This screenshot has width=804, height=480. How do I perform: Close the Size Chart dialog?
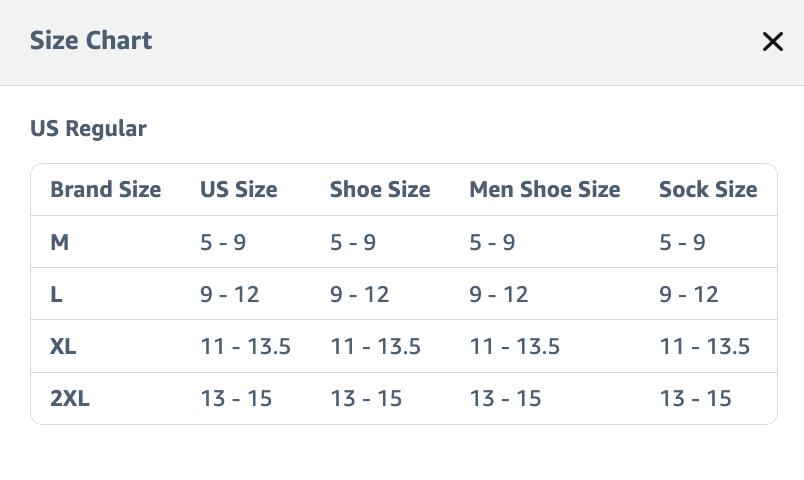772,41
